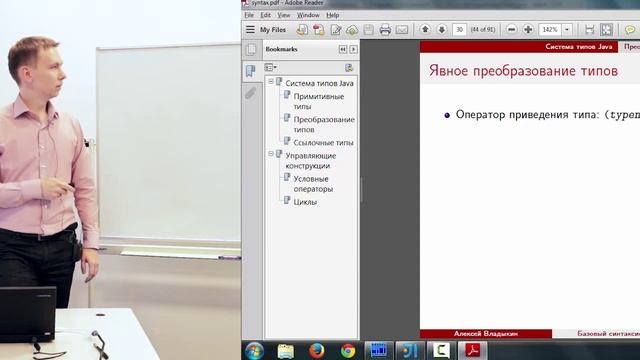Click the page number input field

[x=459, y=29]
